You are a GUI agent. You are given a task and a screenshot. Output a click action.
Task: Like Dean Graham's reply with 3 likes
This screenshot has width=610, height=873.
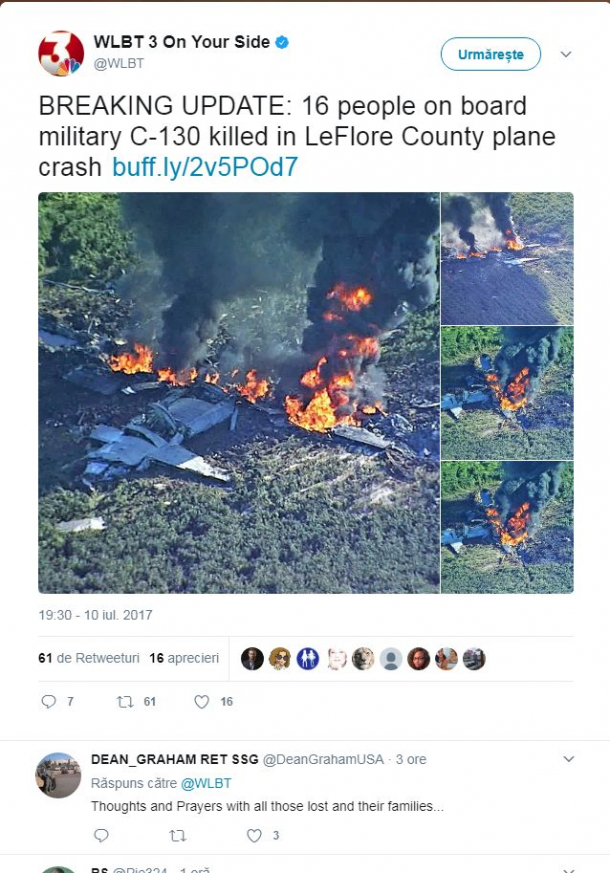[x=254, y=835]
